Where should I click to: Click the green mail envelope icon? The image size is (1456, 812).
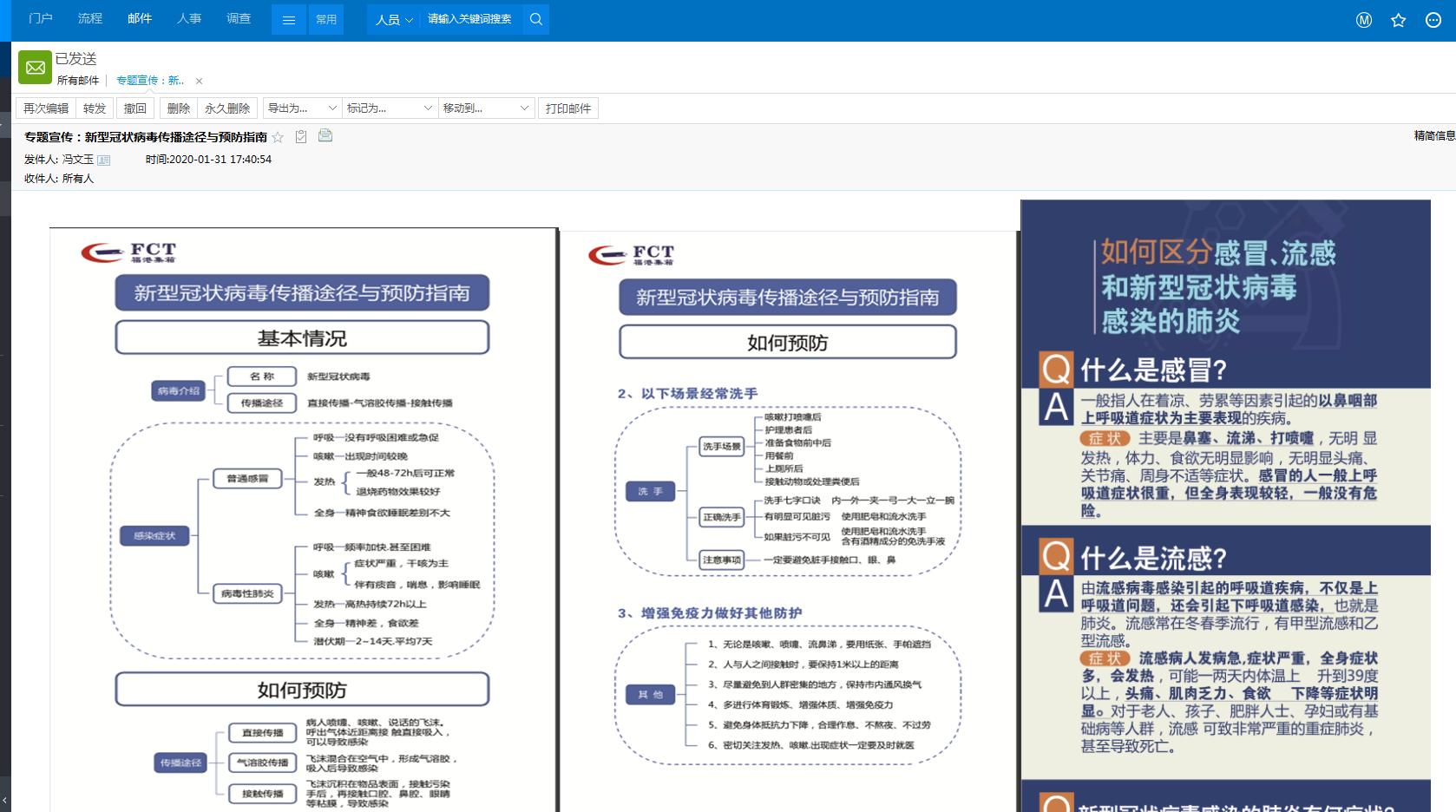[36, 67]
